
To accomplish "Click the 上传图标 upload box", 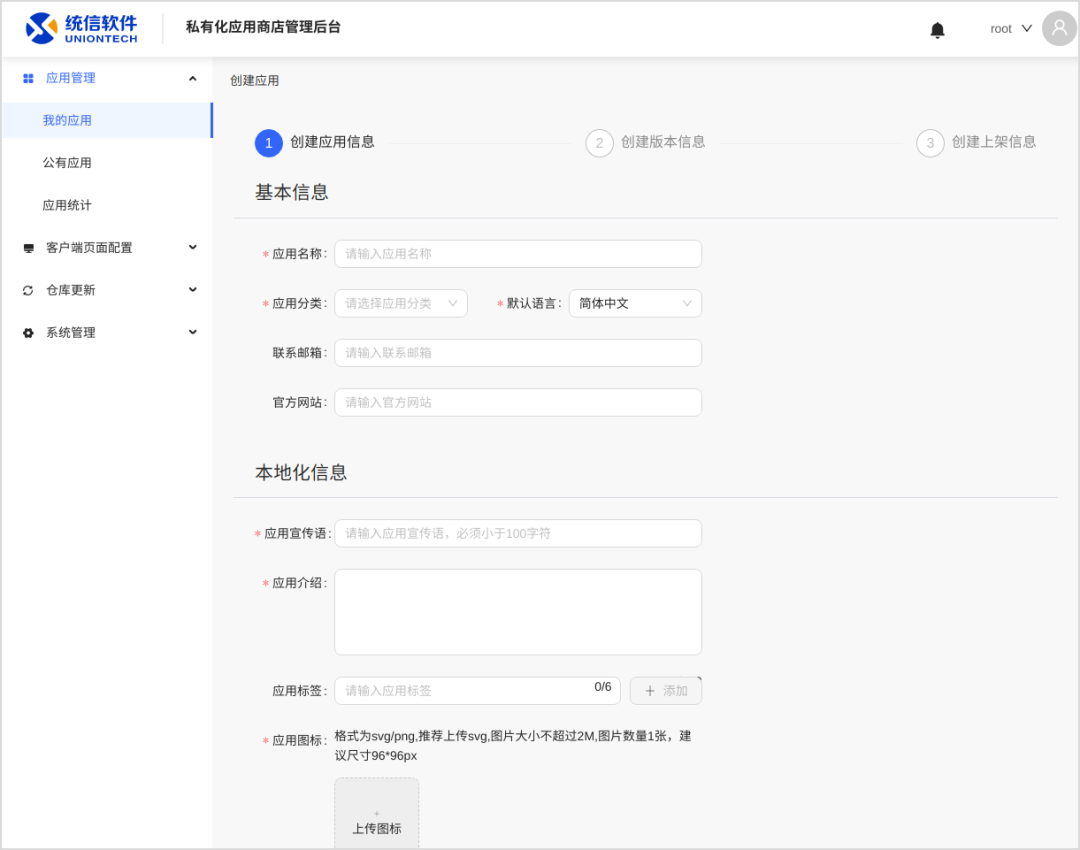I will point(376,815).
